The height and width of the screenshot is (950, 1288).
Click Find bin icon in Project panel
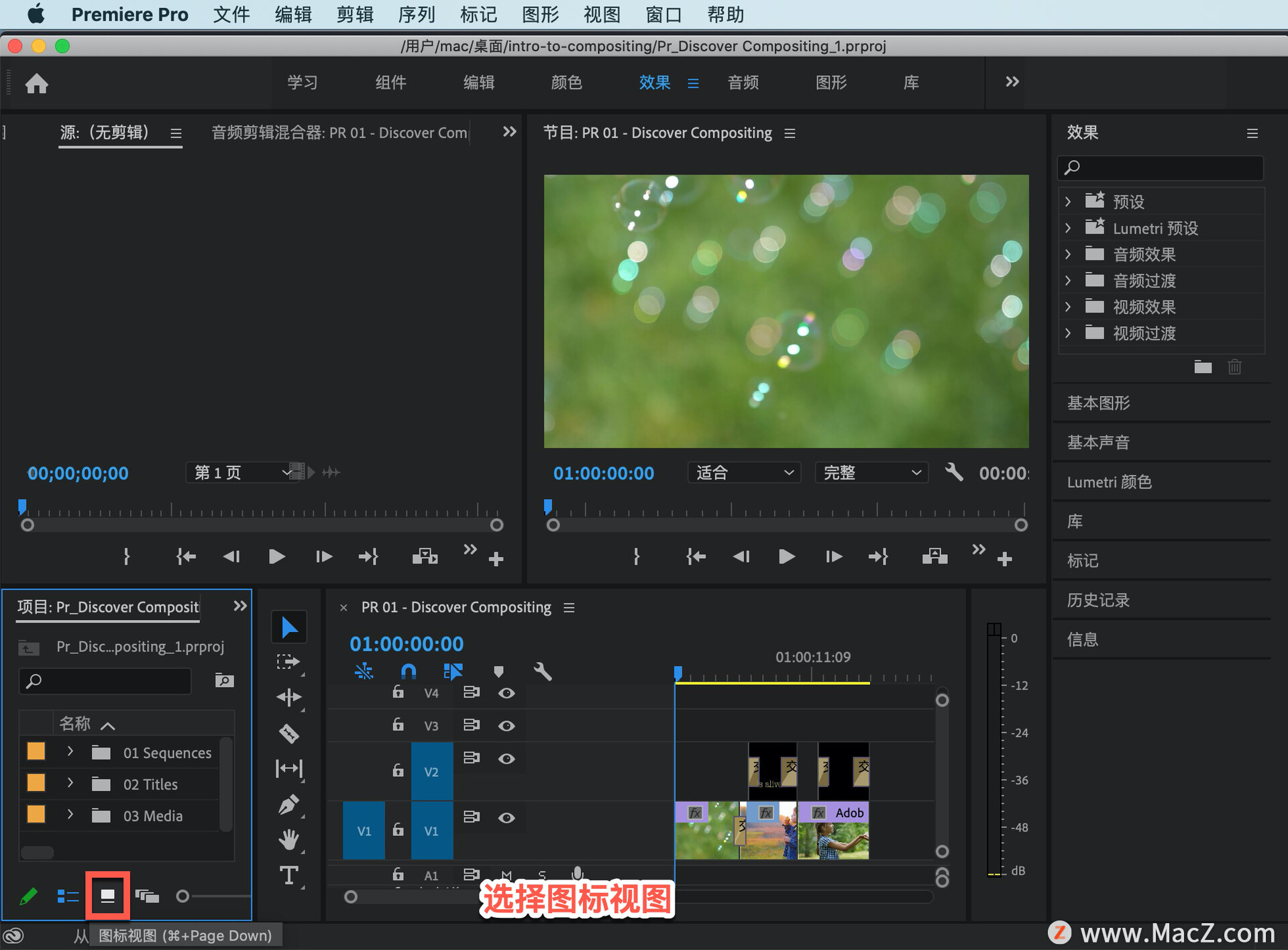click(224, 681)
